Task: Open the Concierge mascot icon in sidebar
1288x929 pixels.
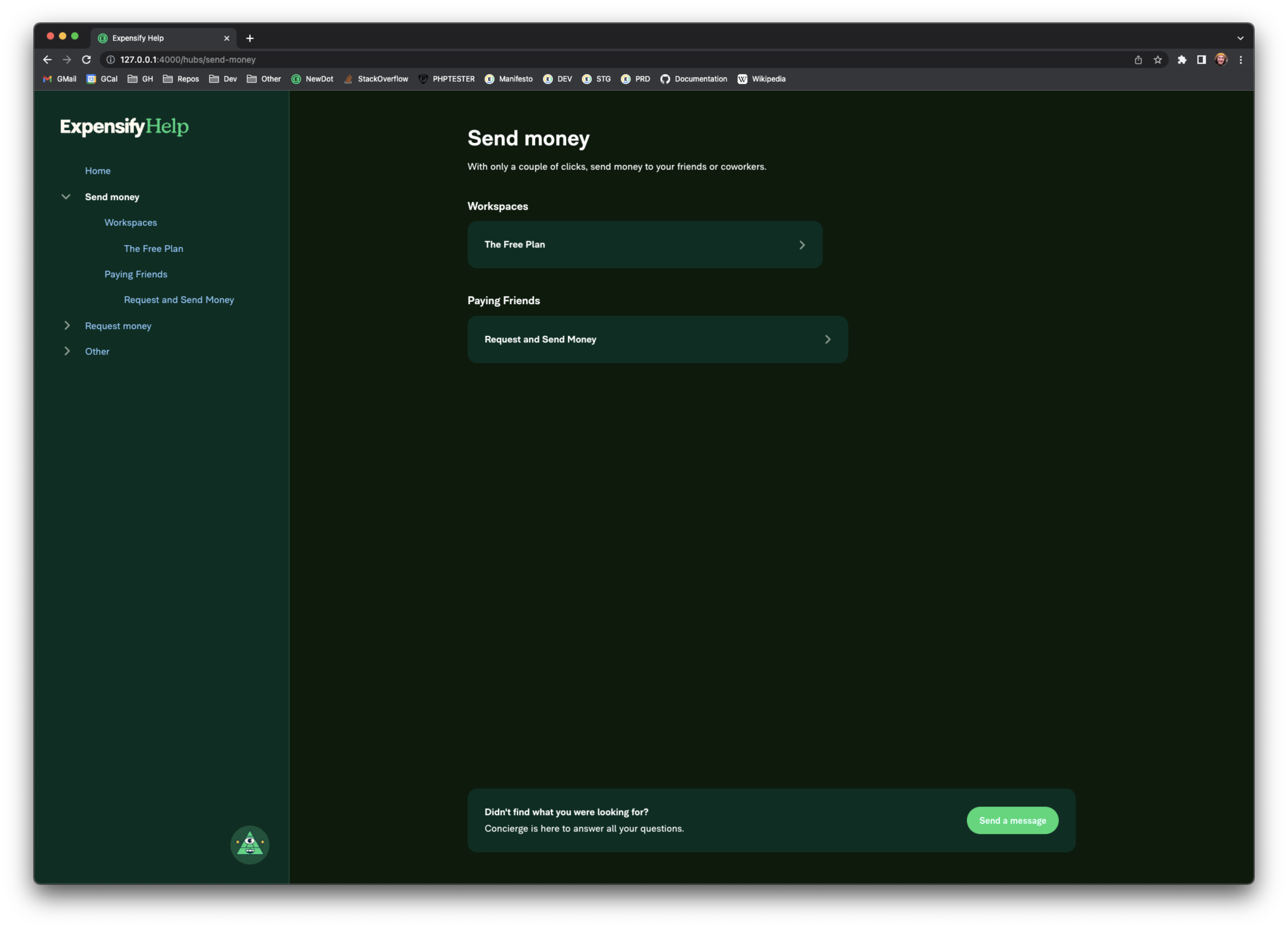Action: pyautogui.click(x=249, y=844)
